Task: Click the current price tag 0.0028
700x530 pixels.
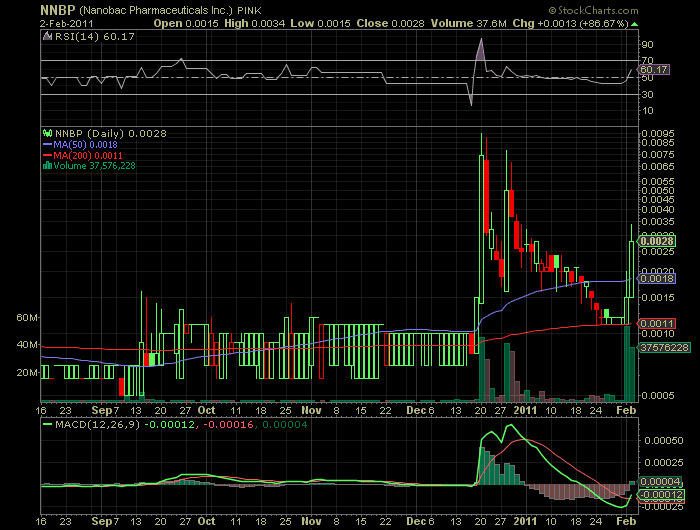Action: click(x=656, y=241)
